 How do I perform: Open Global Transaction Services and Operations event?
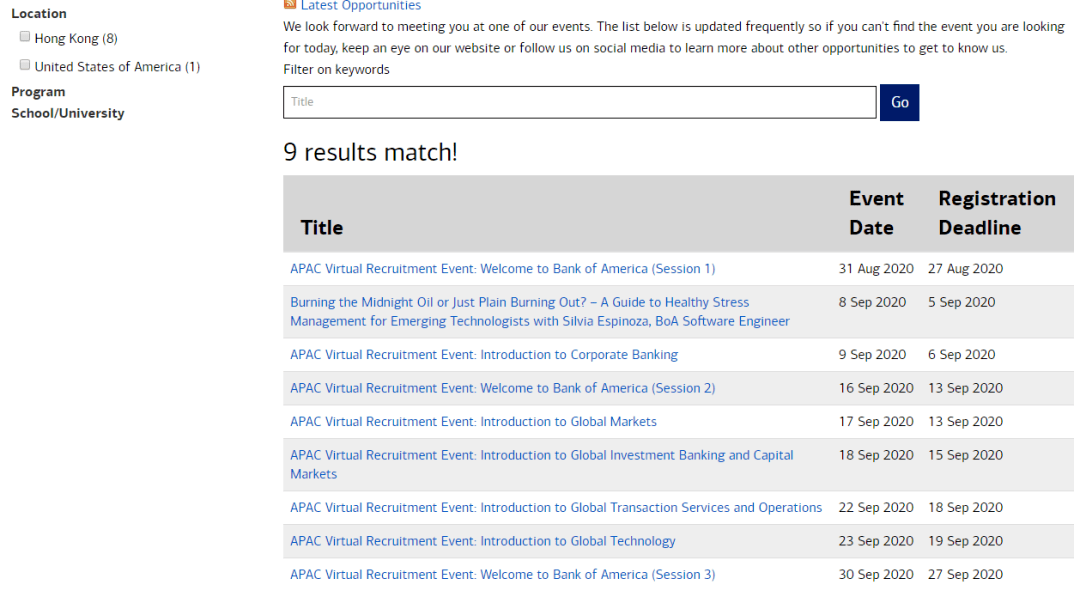556,507
